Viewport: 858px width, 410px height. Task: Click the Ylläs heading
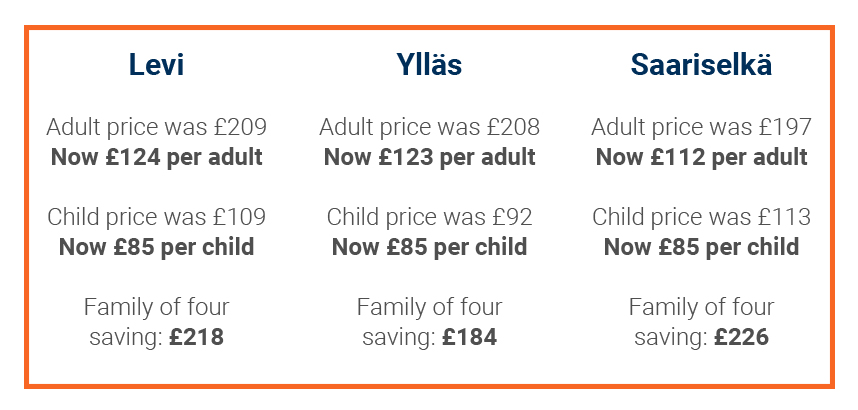pyautogui.click(x=430, y=65)
